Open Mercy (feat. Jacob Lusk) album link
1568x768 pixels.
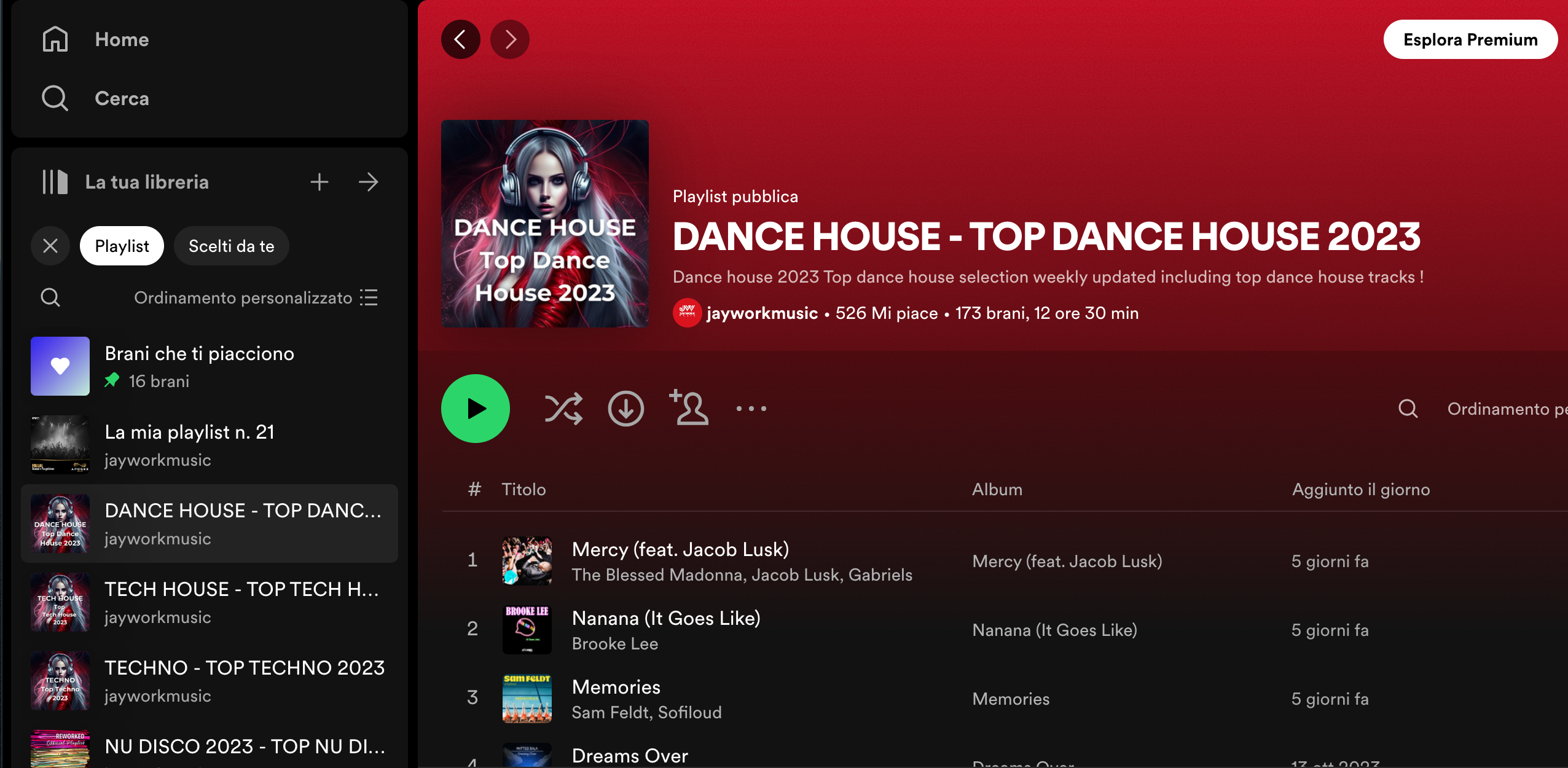[x=1067, y=562]
